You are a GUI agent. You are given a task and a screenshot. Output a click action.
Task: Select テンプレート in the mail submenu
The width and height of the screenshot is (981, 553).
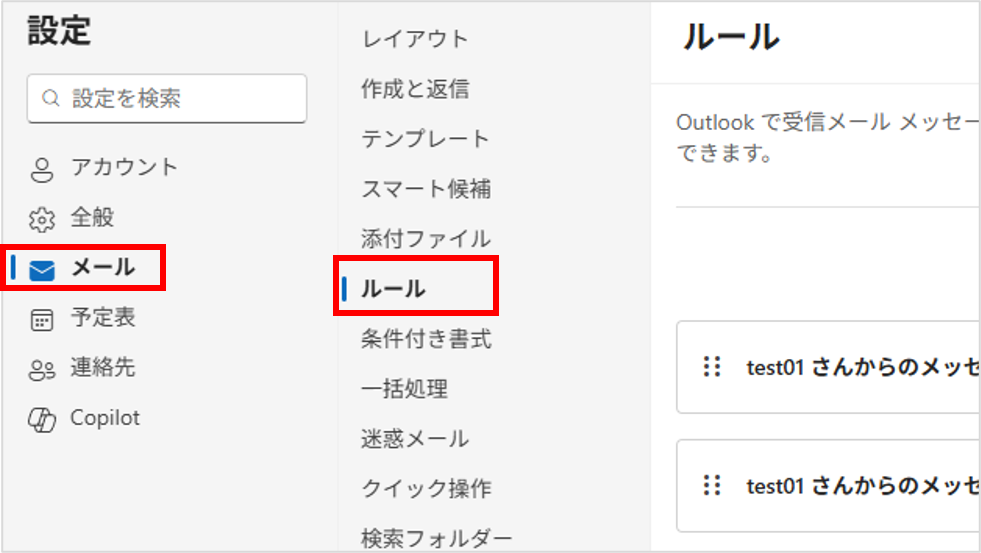pos(425,139)
